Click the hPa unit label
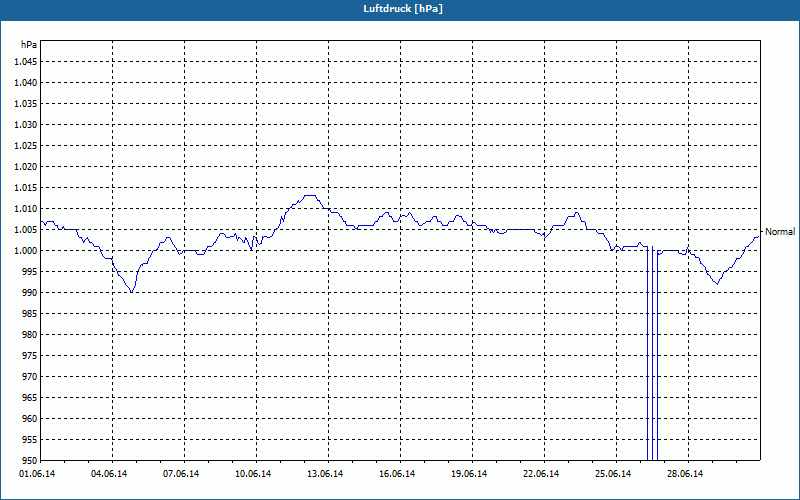Image resolution: width=800 pixels, height=500 pixels. click(29, 45)
